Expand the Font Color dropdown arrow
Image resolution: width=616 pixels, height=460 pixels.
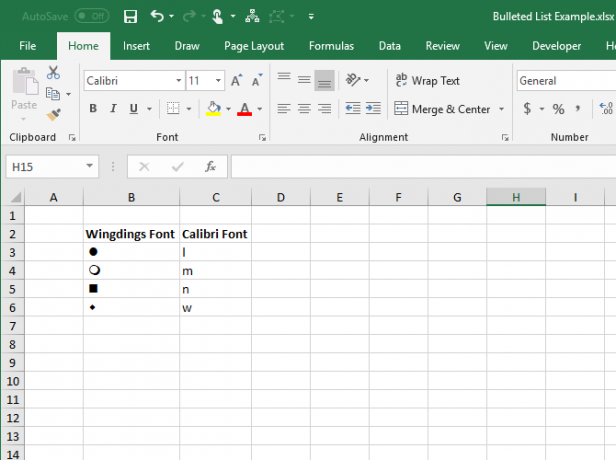(x=259, y=109)
